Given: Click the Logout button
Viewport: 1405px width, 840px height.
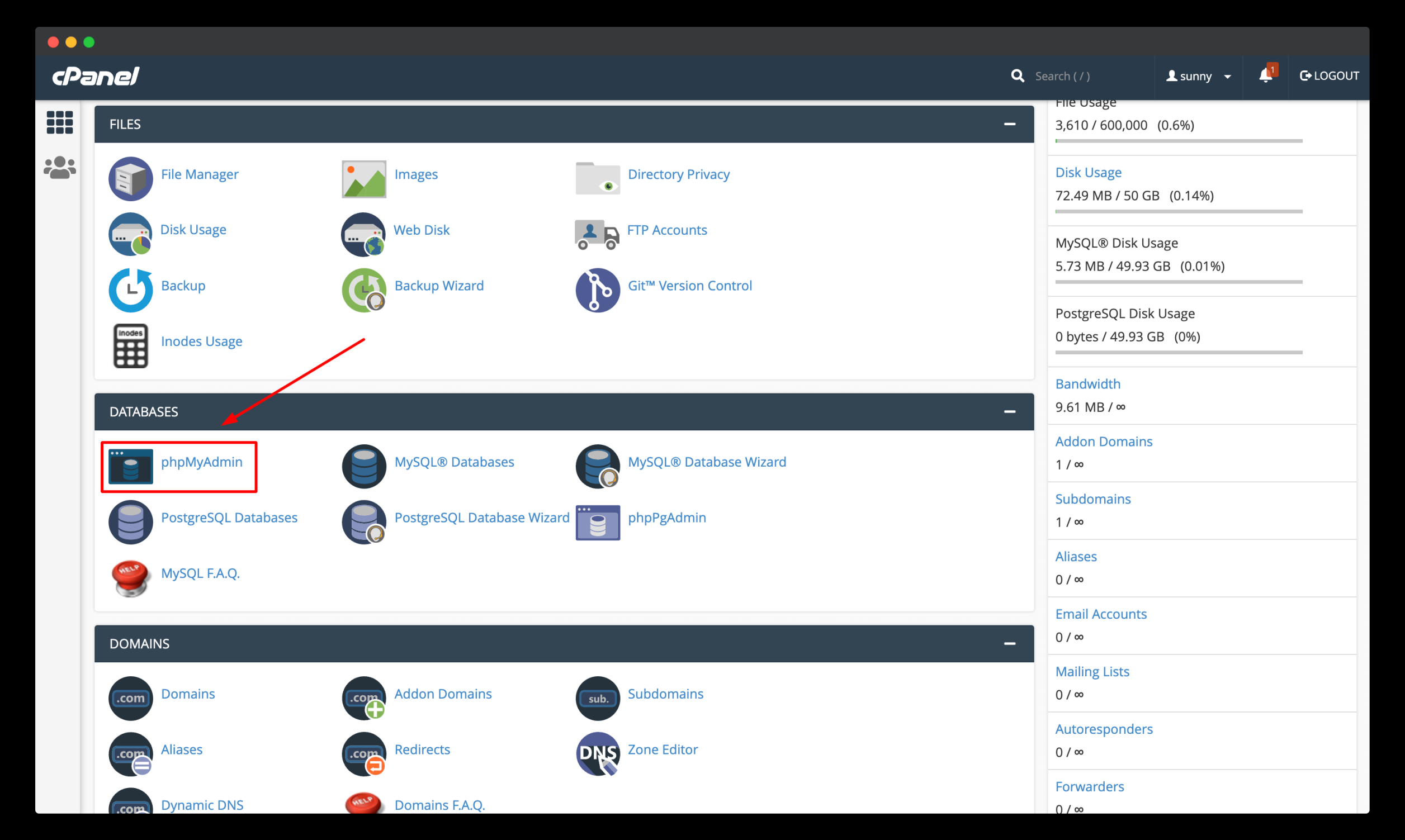Looking at the screenshot, I should (1329, 76).
